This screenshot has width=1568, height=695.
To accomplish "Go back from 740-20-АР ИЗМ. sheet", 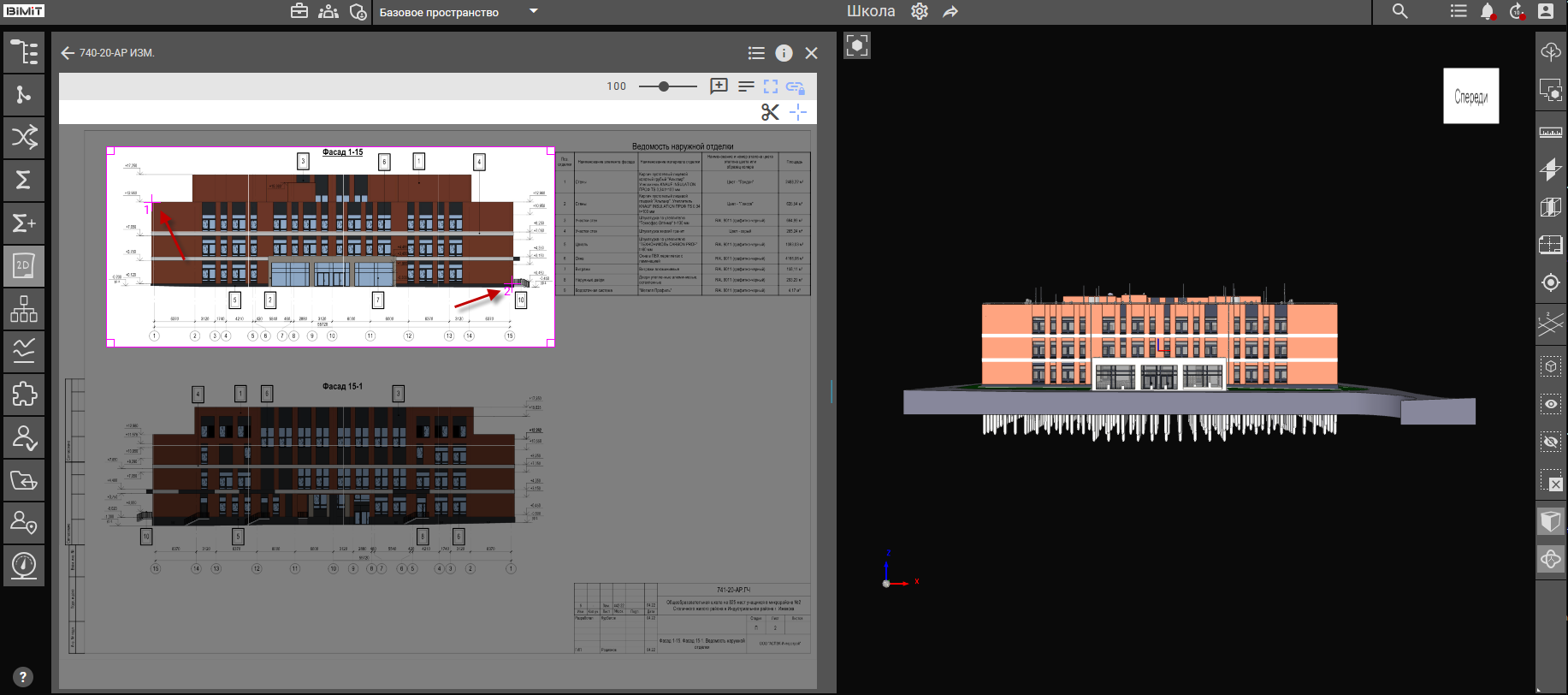I will [68, 53].
